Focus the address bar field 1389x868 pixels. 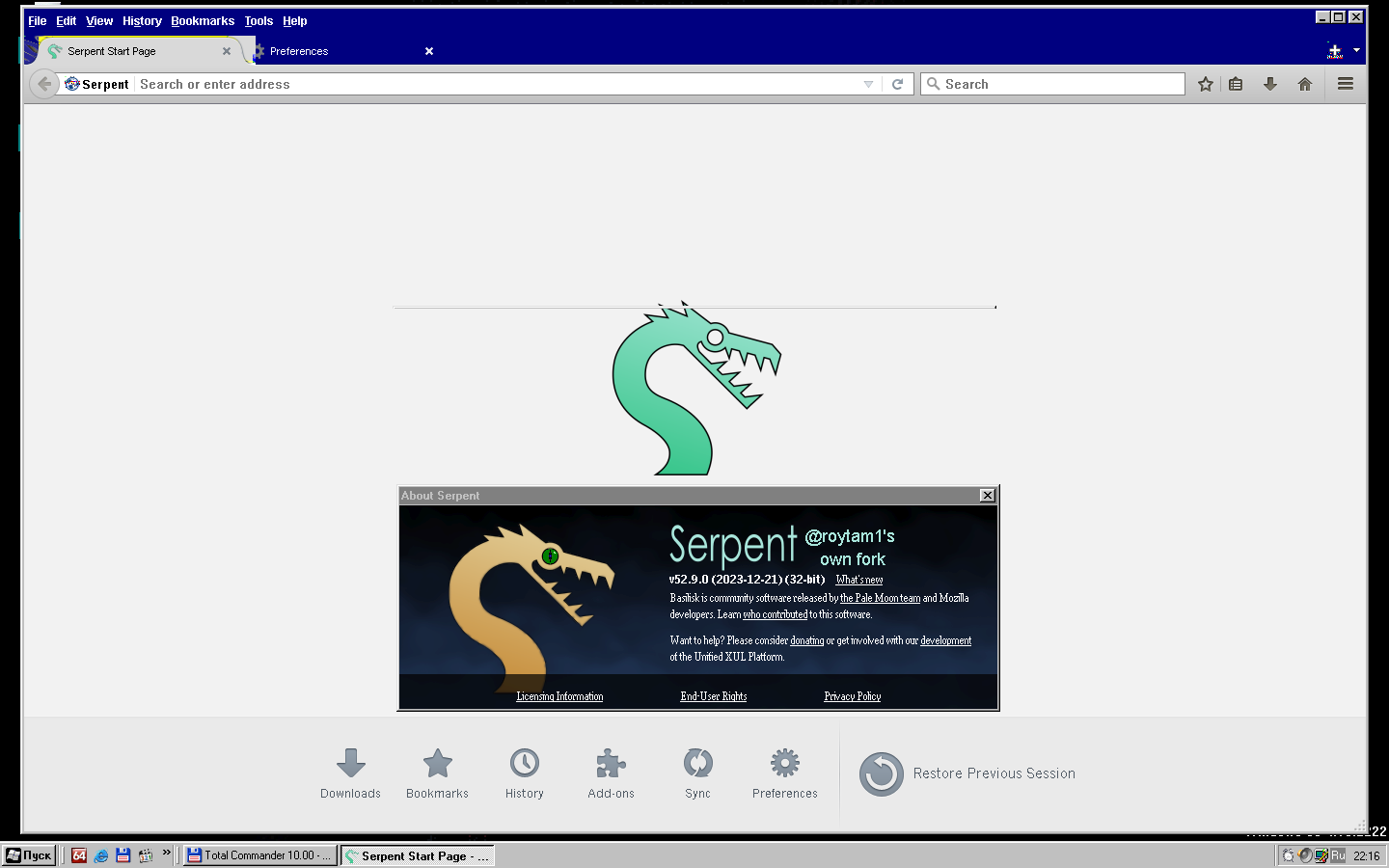pyautogui.click(x=497, y=84)
